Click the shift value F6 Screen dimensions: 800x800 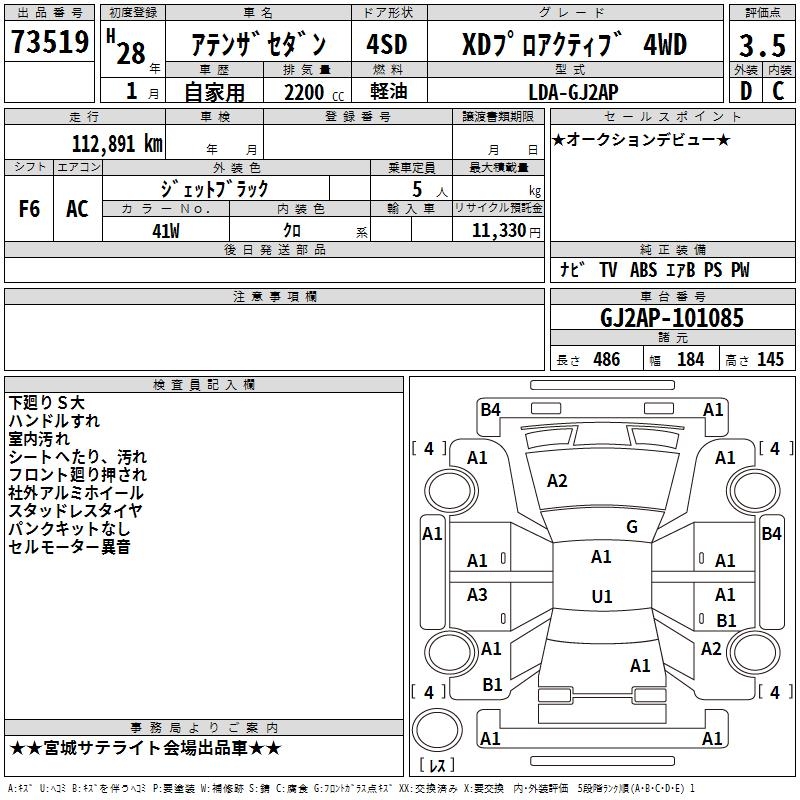click(29, 209)
